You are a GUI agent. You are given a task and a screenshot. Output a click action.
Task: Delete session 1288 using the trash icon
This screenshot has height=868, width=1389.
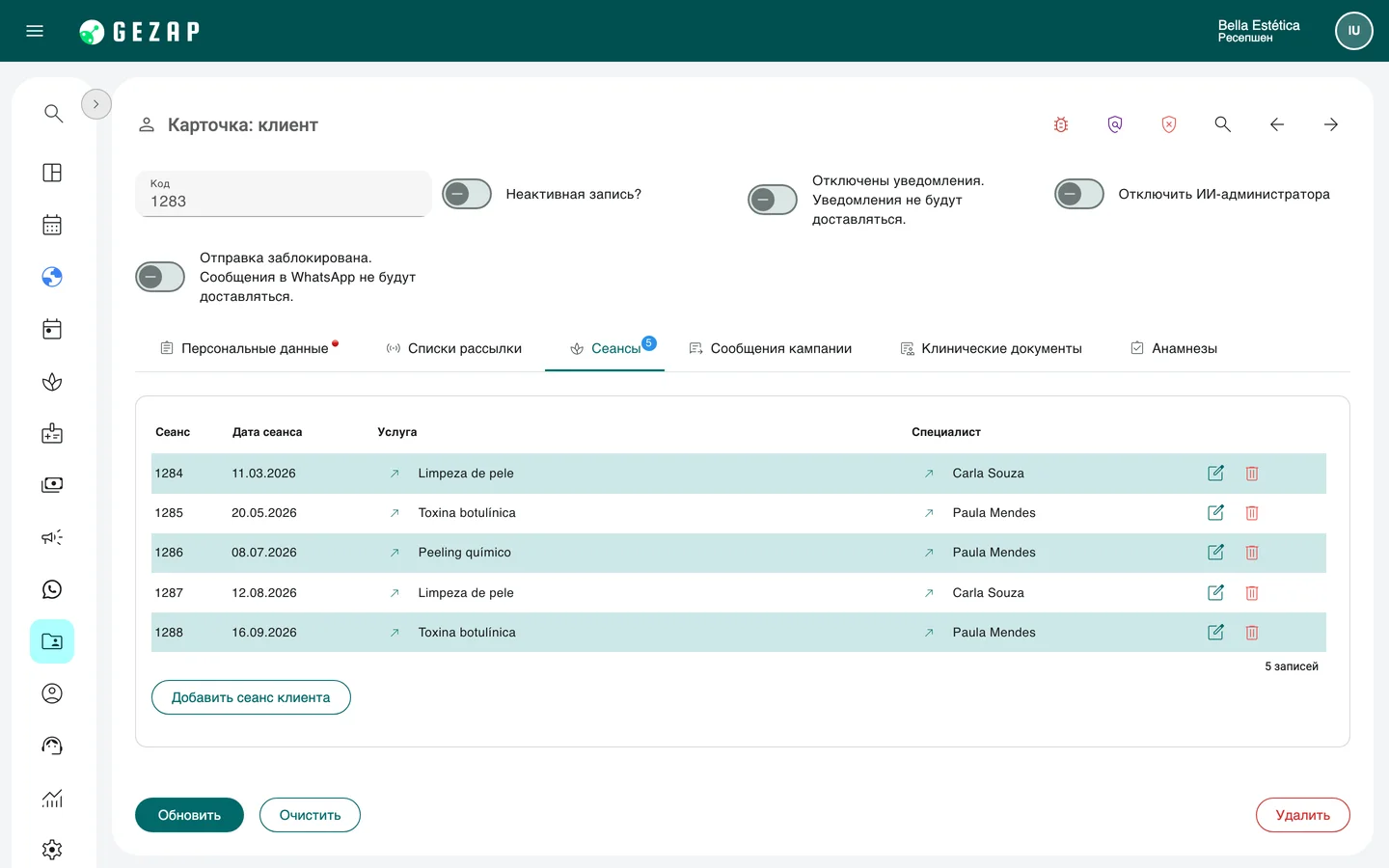coord(1252,633)
